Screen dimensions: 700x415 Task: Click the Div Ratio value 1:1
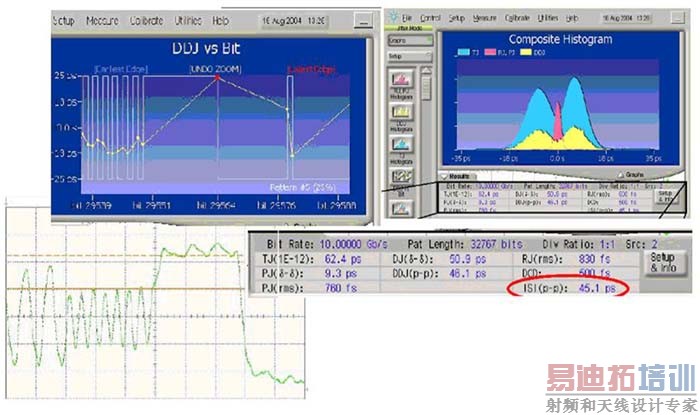607,245
